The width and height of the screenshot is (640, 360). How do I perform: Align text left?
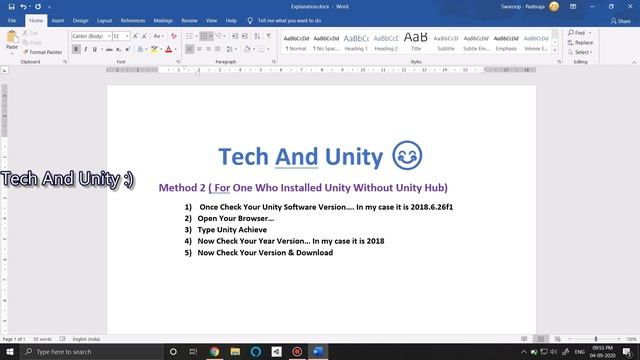pos(189,49)
